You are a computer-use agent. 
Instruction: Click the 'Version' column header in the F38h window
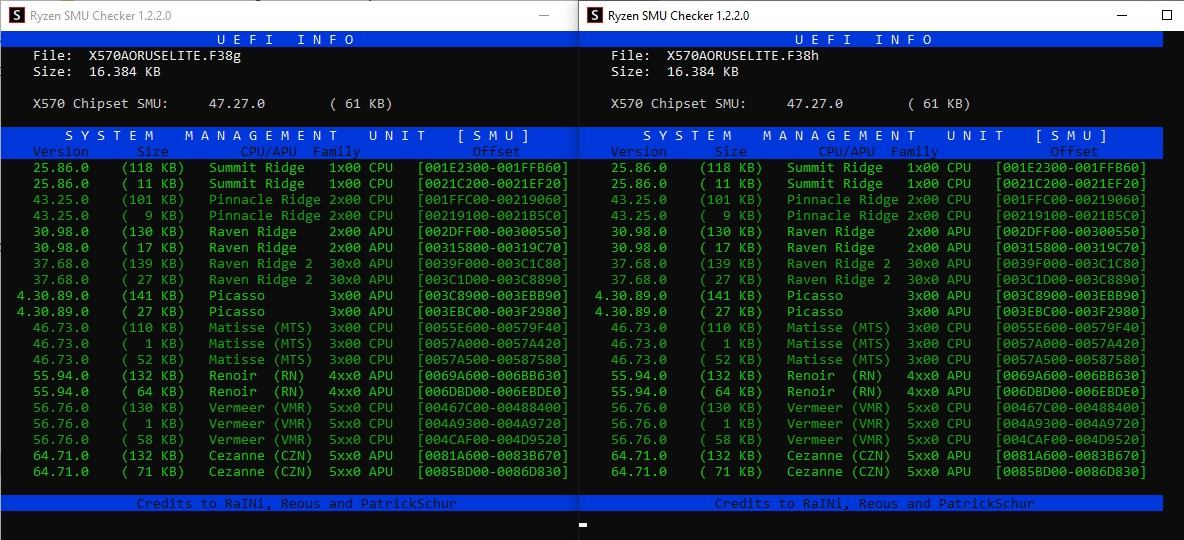pos(639,152)
